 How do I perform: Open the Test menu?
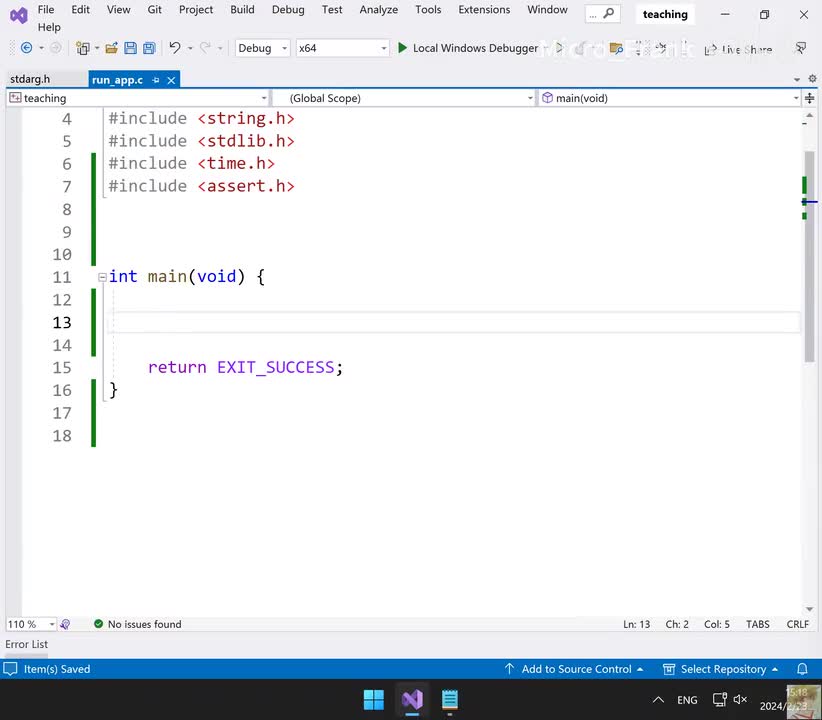pyautogui.click(x=332, y=10)
